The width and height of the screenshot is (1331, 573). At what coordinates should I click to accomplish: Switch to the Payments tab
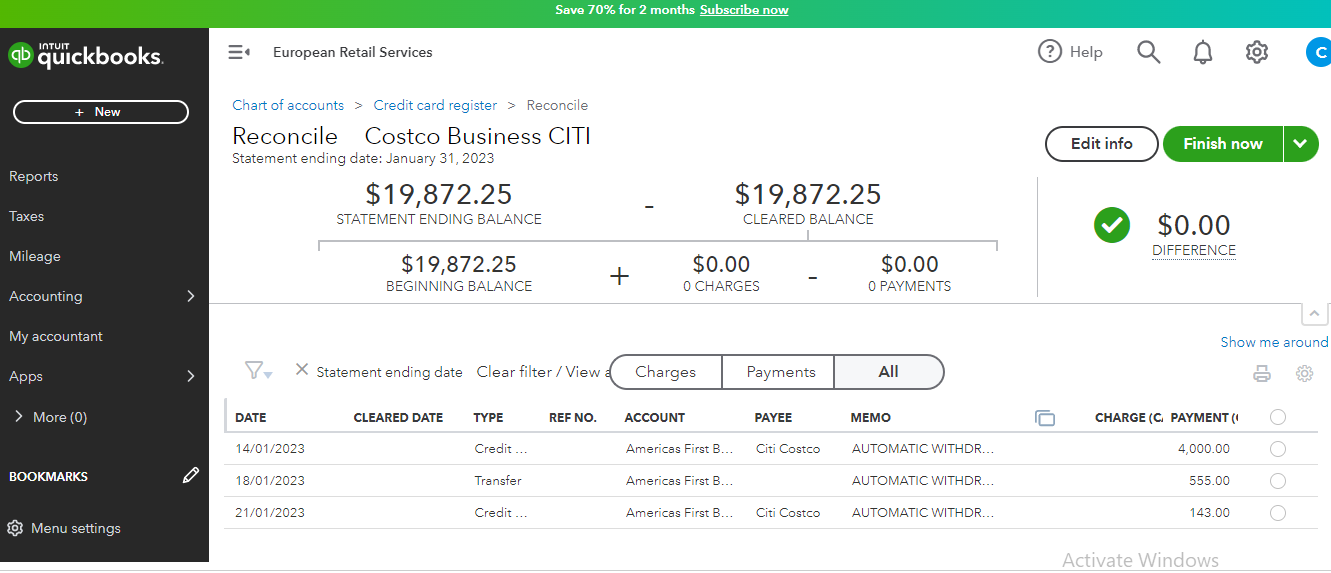coord(781,372)
